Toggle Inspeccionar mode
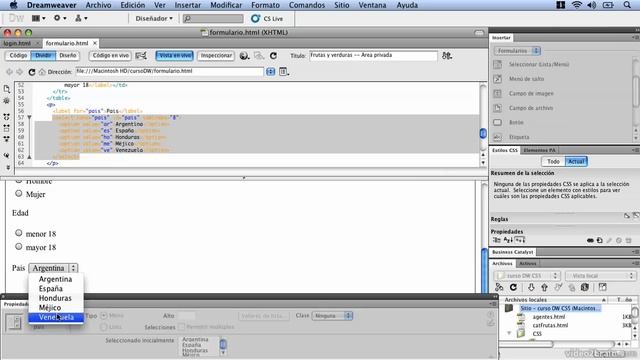Viewport: 640px width, 360px height. coord(216,56)
